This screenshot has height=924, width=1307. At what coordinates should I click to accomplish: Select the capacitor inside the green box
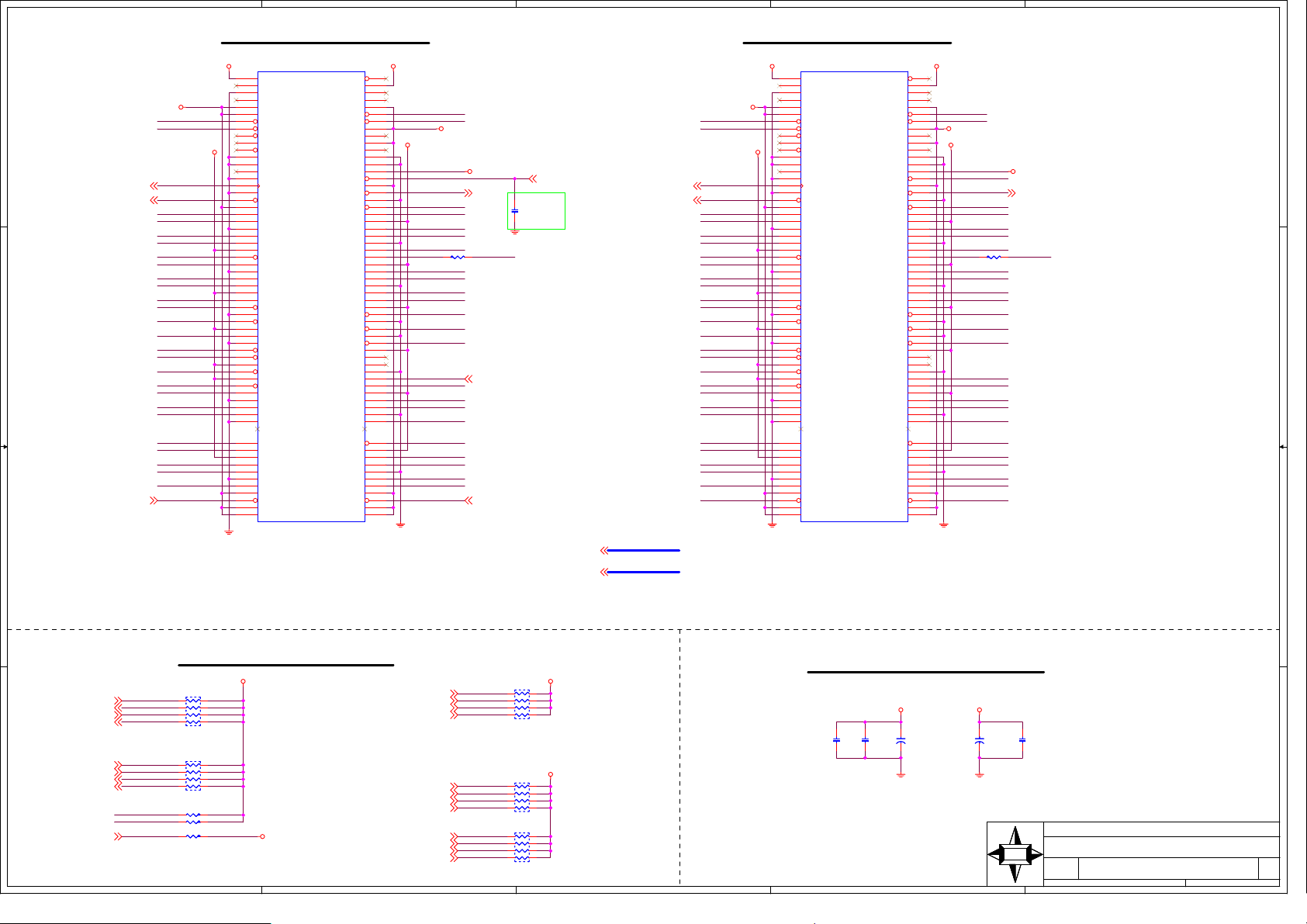tap(515, 211)
